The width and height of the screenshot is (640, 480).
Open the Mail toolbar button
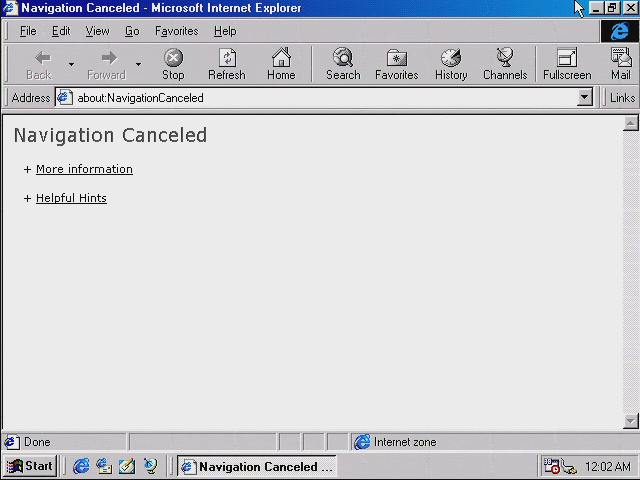coord(621,64)
